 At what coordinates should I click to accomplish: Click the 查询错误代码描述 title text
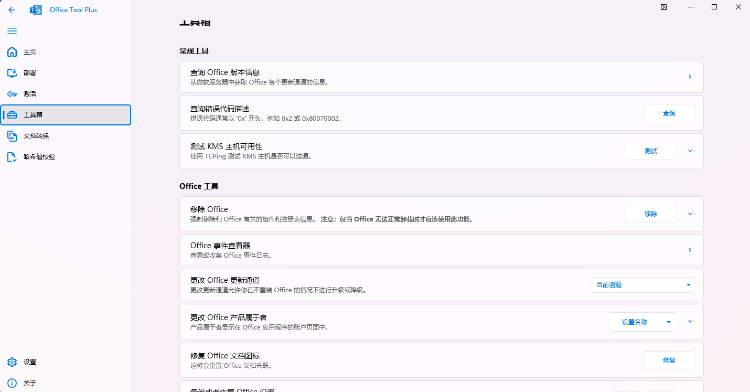click(x=220, y=109)
